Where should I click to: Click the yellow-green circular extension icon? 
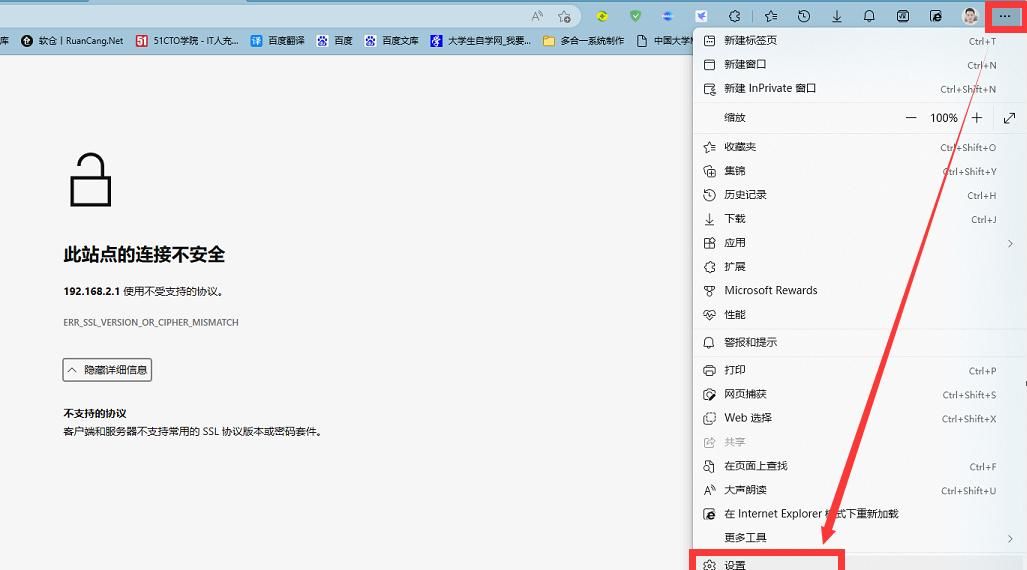coord(602,16)
